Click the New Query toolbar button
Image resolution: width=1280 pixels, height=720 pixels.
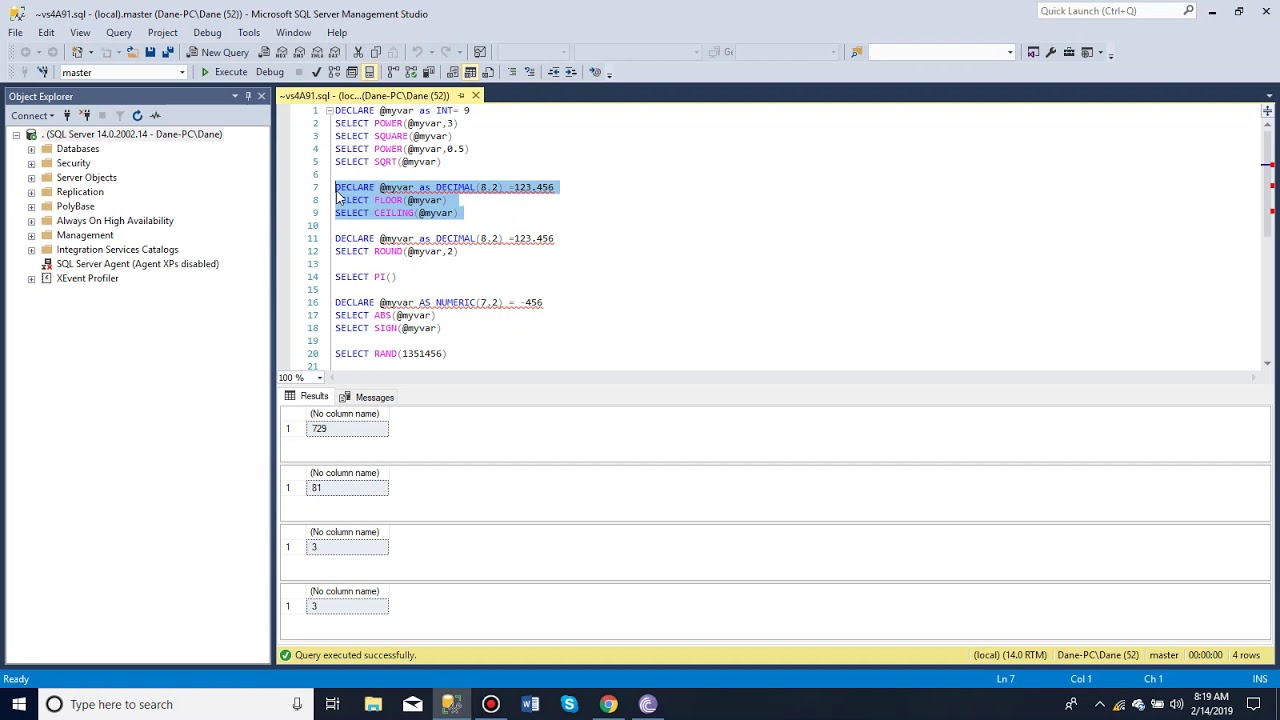[x=218, y=52]
